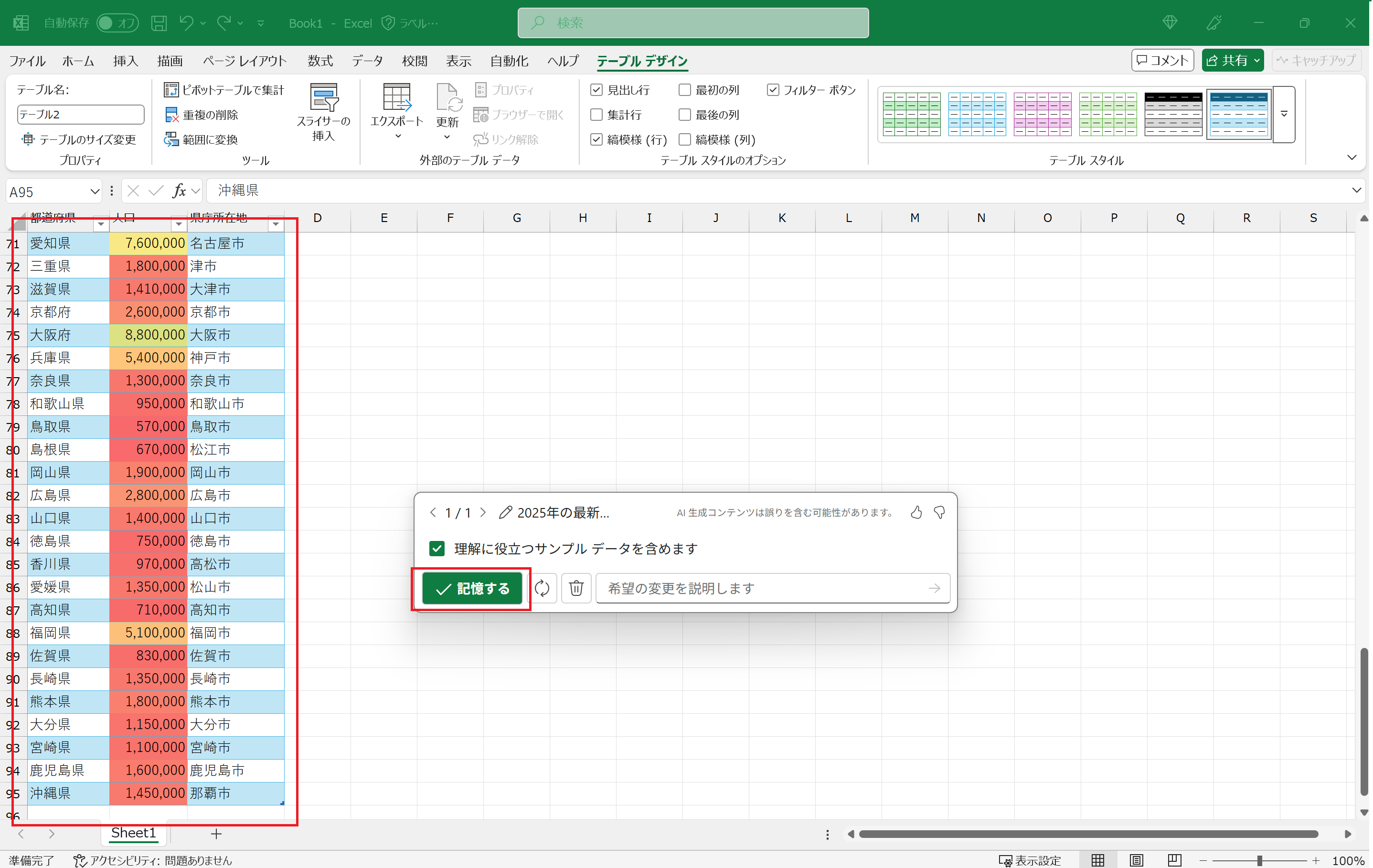Open the 人口 column filter dropdown
The image size is (1373, 868).
pyautogui.click(x=179, y=224)
